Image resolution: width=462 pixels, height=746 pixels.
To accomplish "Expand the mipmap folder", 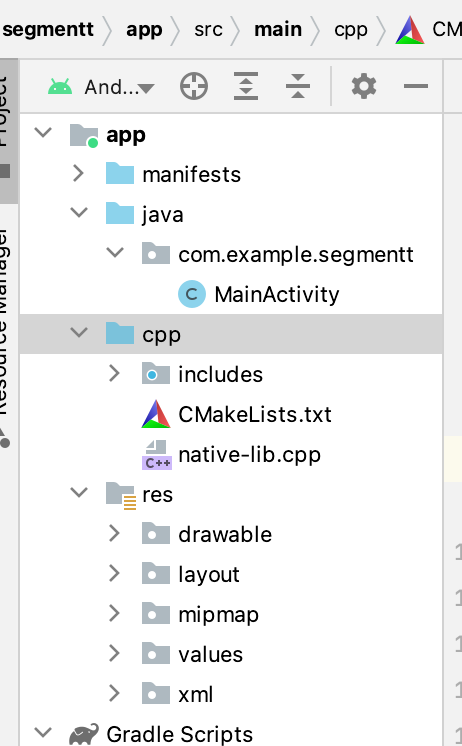I will coord(114,613).
